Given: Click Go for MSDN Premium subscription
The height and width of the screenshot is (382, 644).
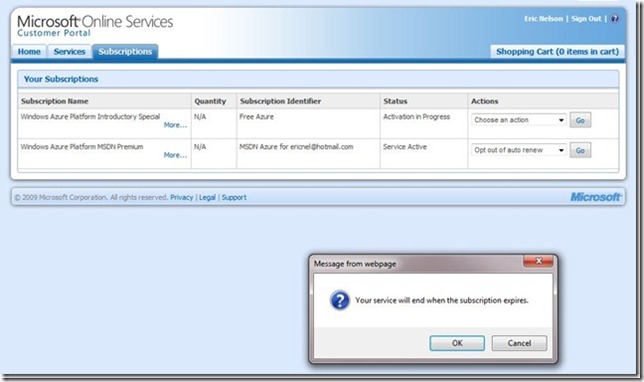Looking at the screenshot, I should [x=580, y=150].
